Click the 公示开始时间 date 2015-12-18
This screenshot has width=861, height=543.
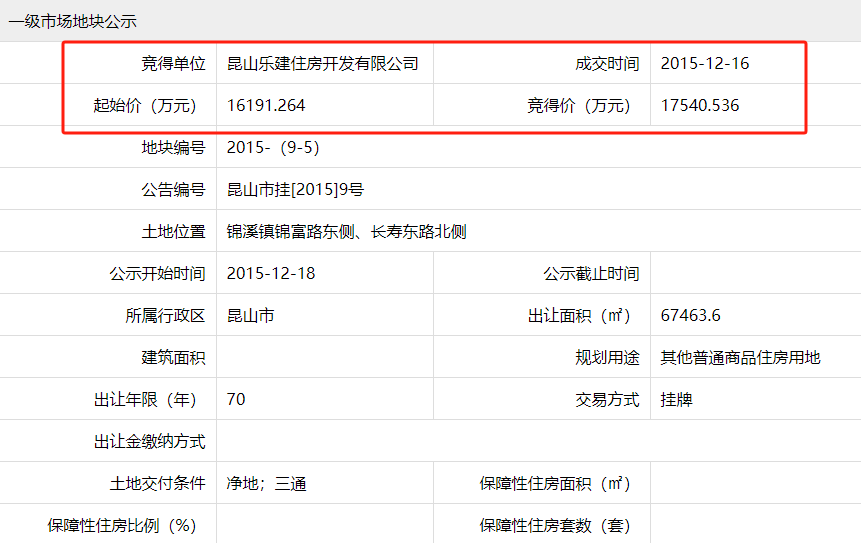271,274
